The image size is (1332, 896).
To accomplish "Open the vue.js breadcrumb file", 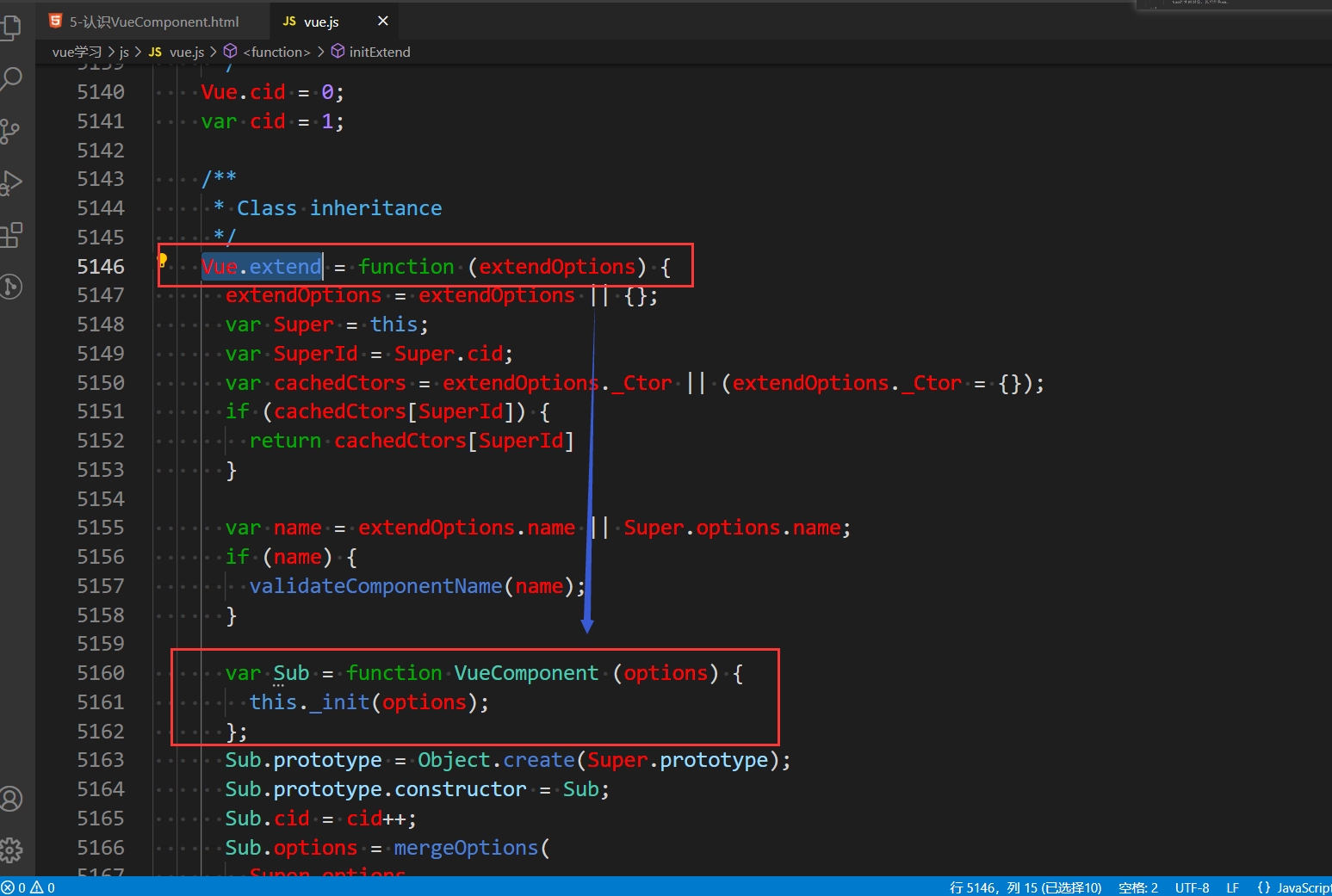I will 187,52.
